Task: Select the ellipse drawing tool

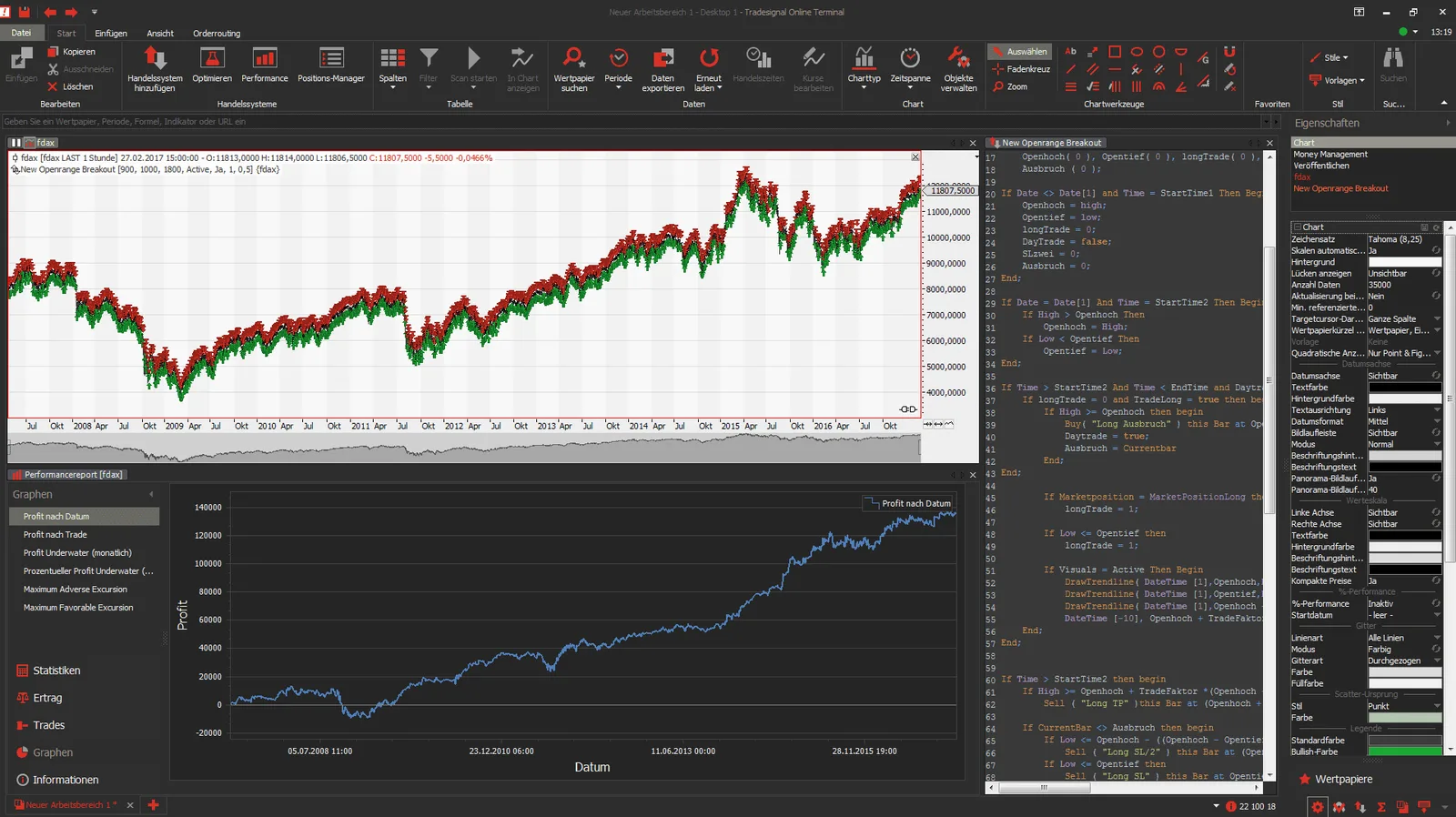Action: pos(1137,52)
